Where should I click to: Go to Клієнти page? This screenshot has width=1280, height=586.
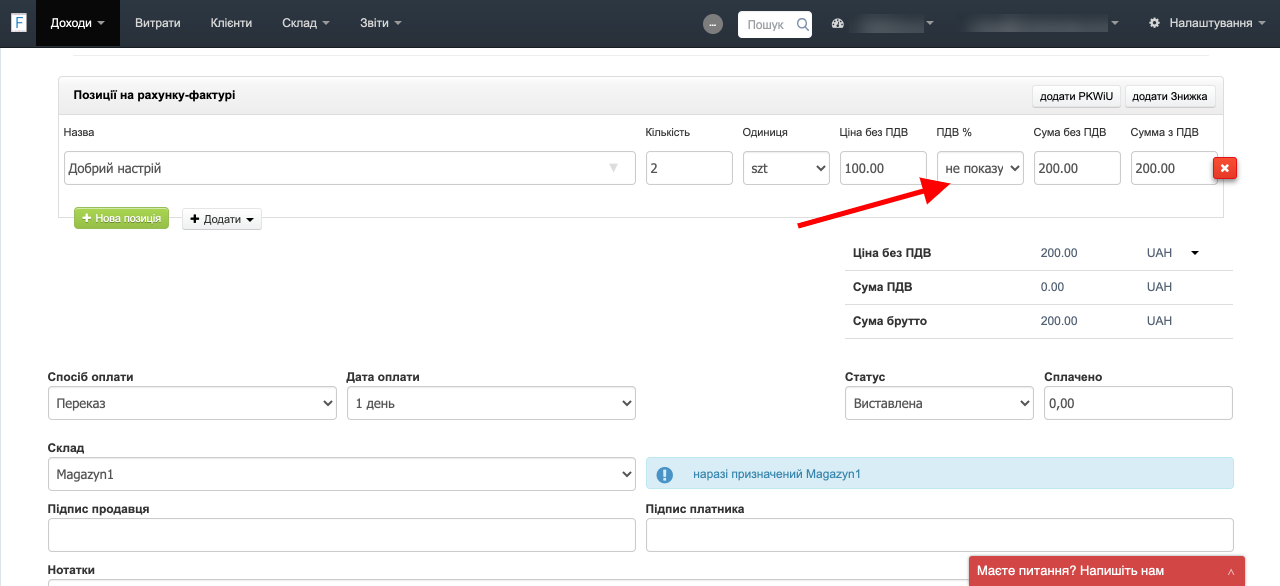[231, 23]
